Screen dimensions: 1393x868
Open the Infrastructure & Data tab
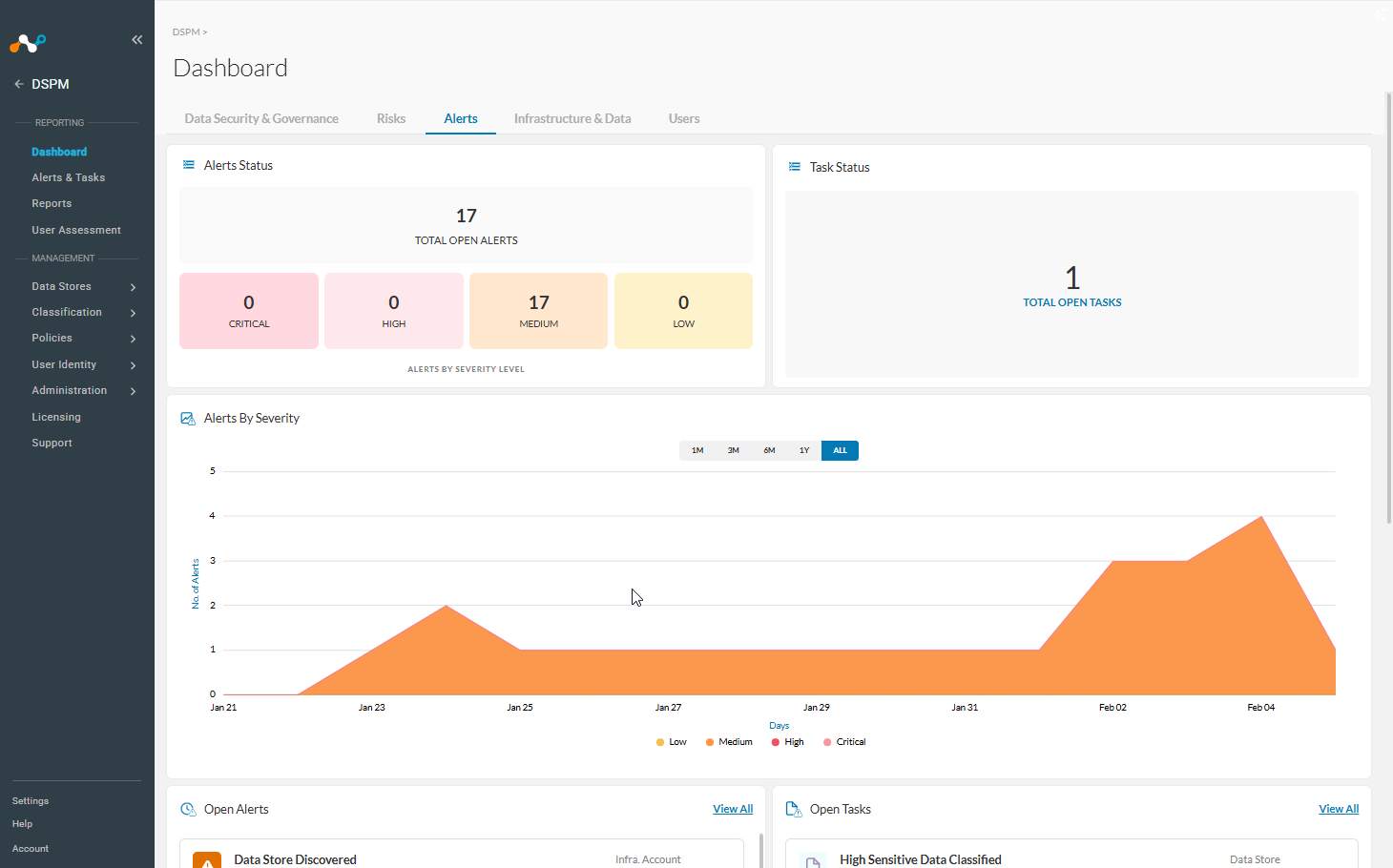point(572,118)
